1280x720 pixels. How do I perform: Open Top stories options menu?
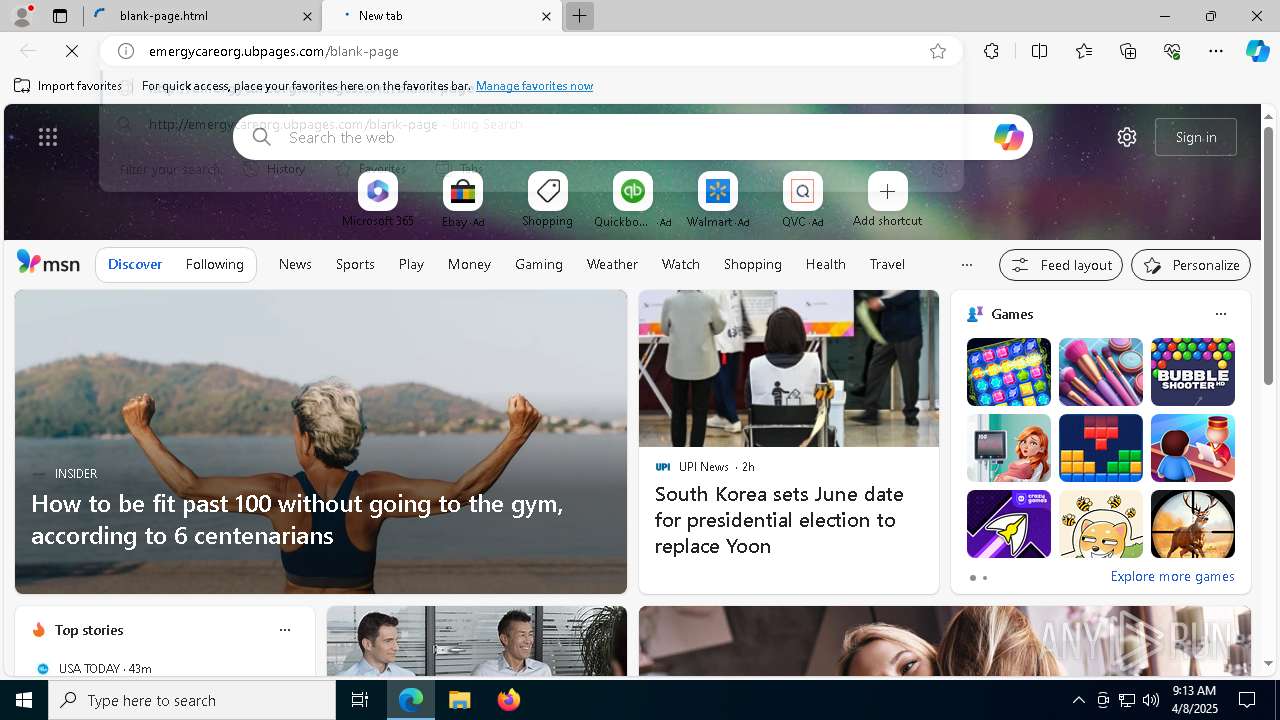coord(285,630)
